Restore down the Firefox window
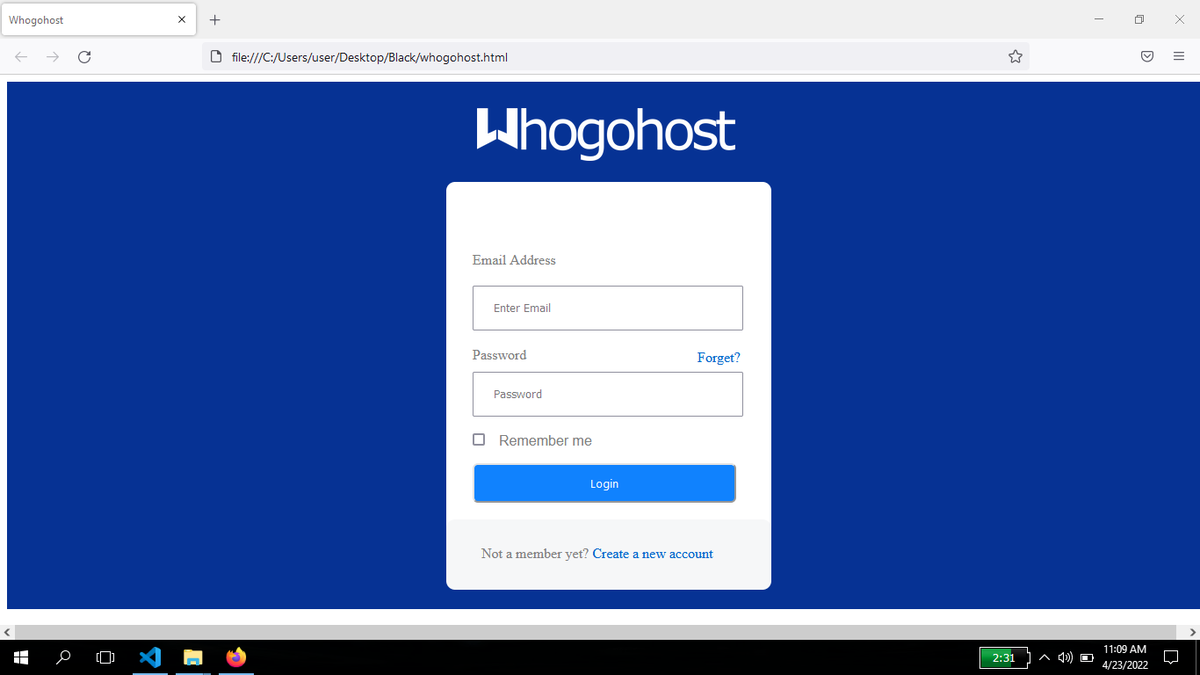This screenshot has width=1200, height=675. click(x=1139, y=19)
